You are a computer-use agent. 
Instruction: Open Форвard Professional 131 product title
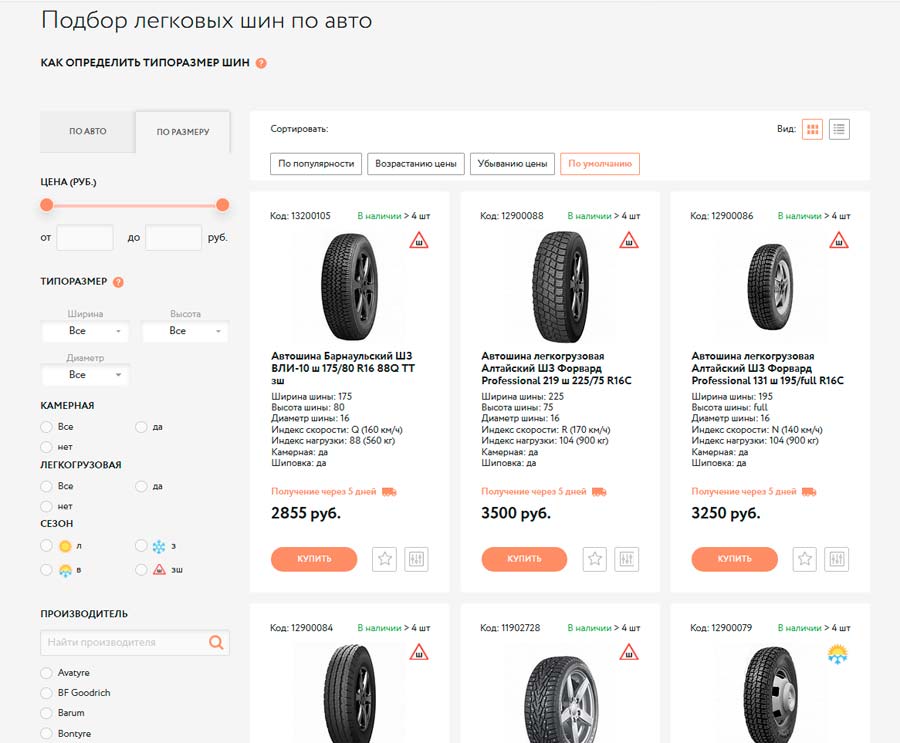click(767, 368)
